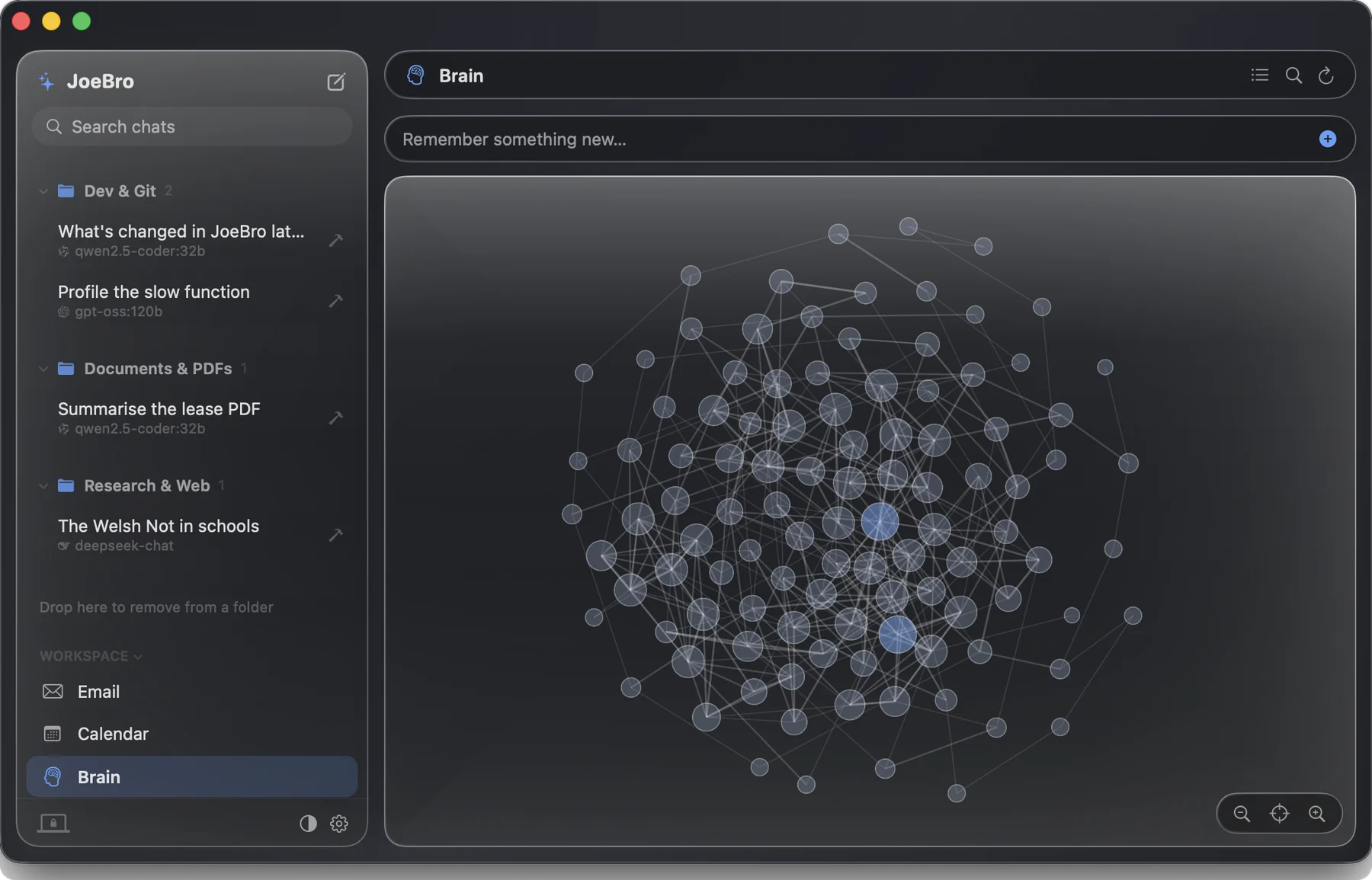Pin the 'What's changed in JoeBro' chat

(335, 240)
